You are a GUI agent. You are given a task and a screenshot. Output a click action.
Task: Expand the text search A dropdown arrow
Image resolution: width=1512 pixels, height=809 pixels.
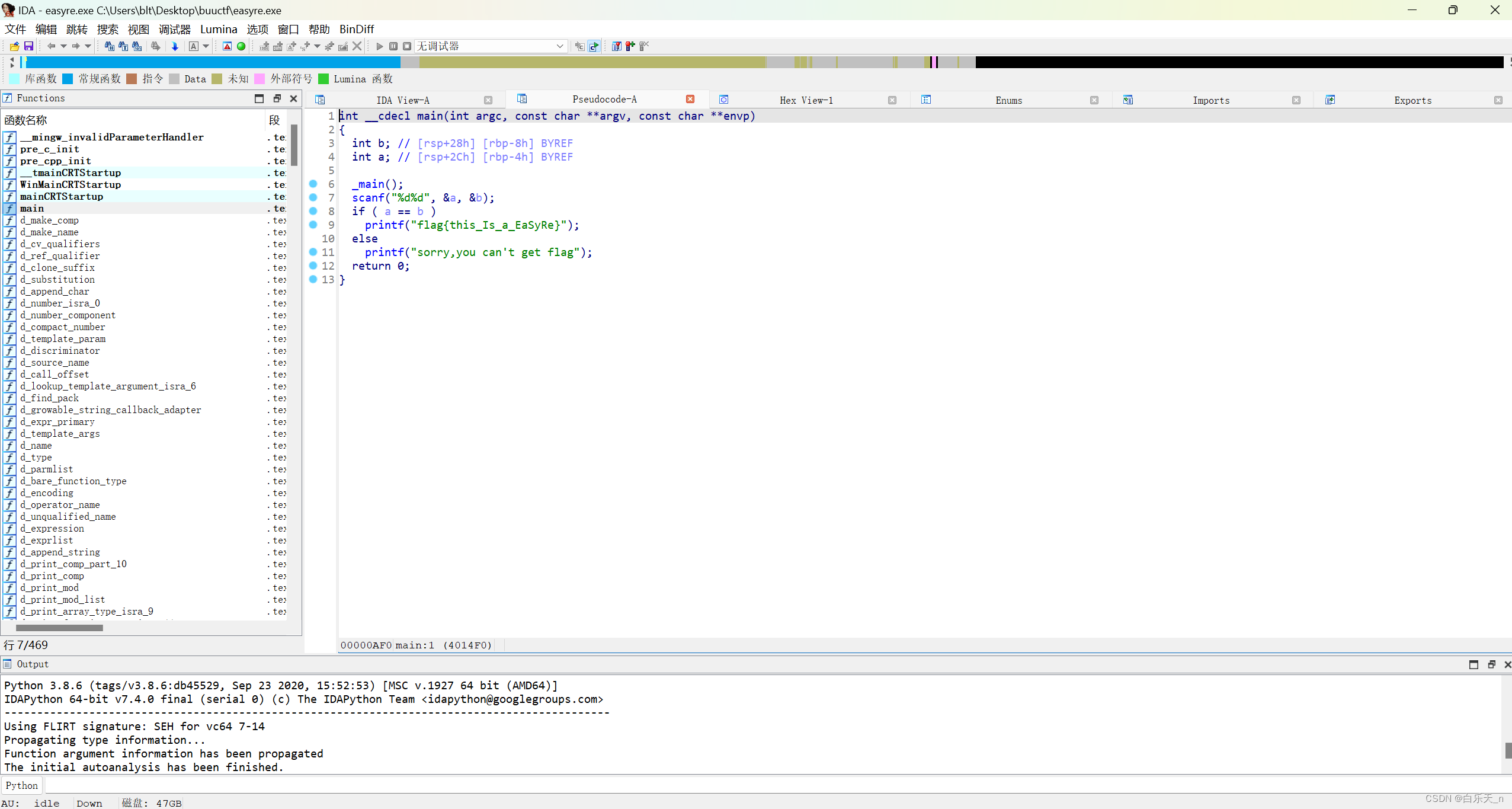click(206, 46)
